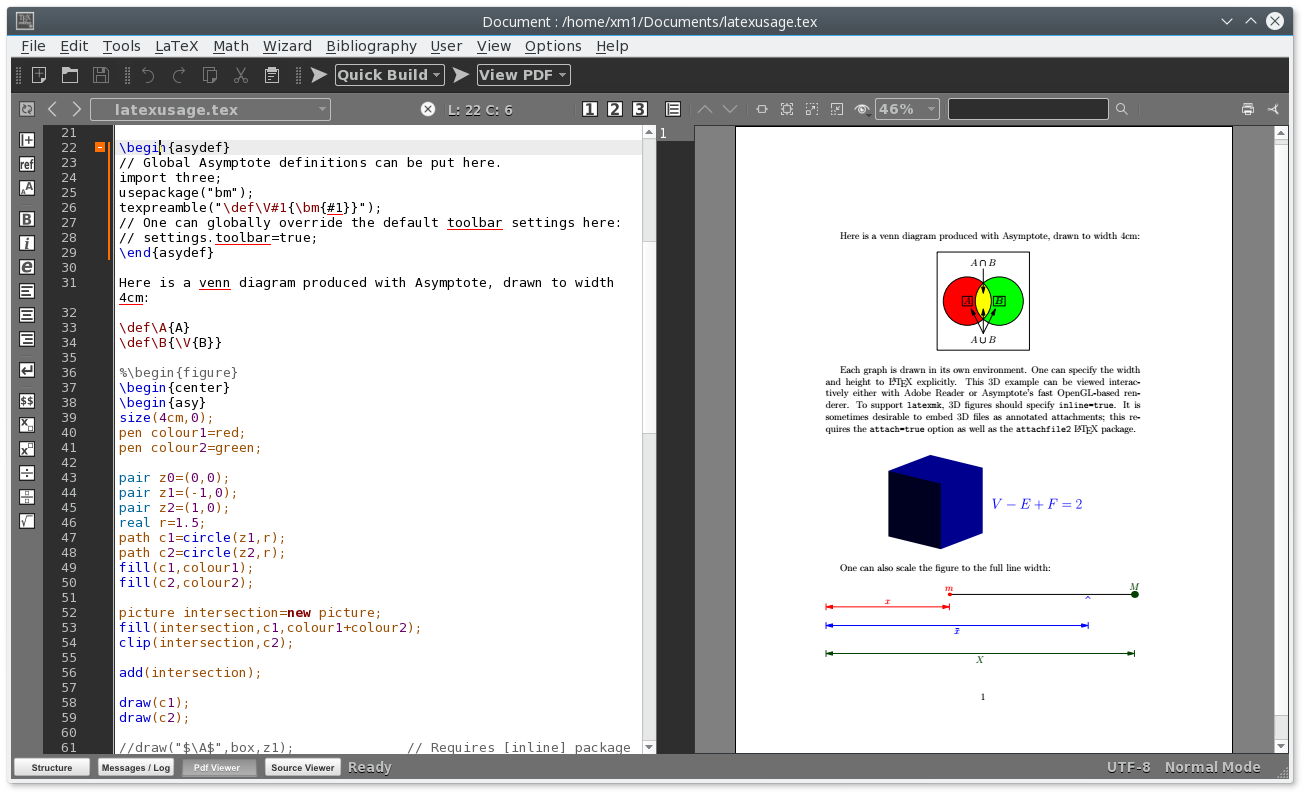
Task: Toggle bookmark 3 button
Action: coord(640,109)
